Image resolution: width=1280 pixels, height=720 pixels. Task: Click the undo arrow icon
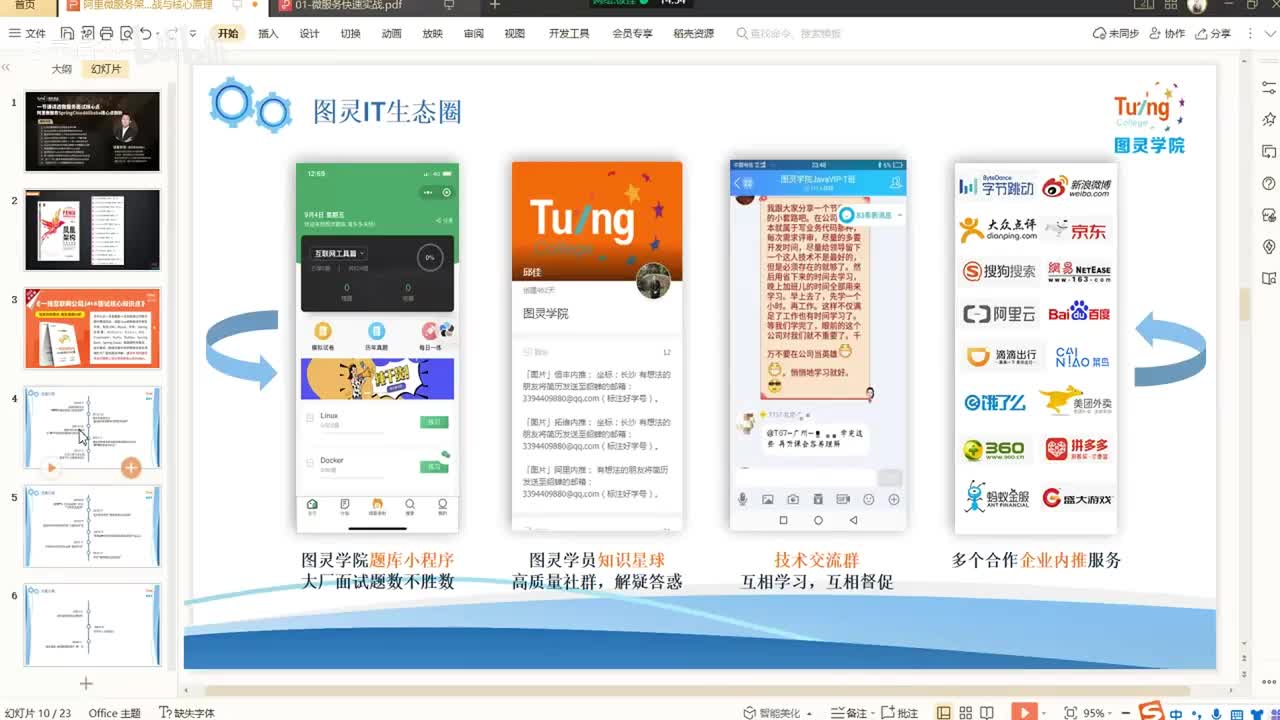(146, 33)
